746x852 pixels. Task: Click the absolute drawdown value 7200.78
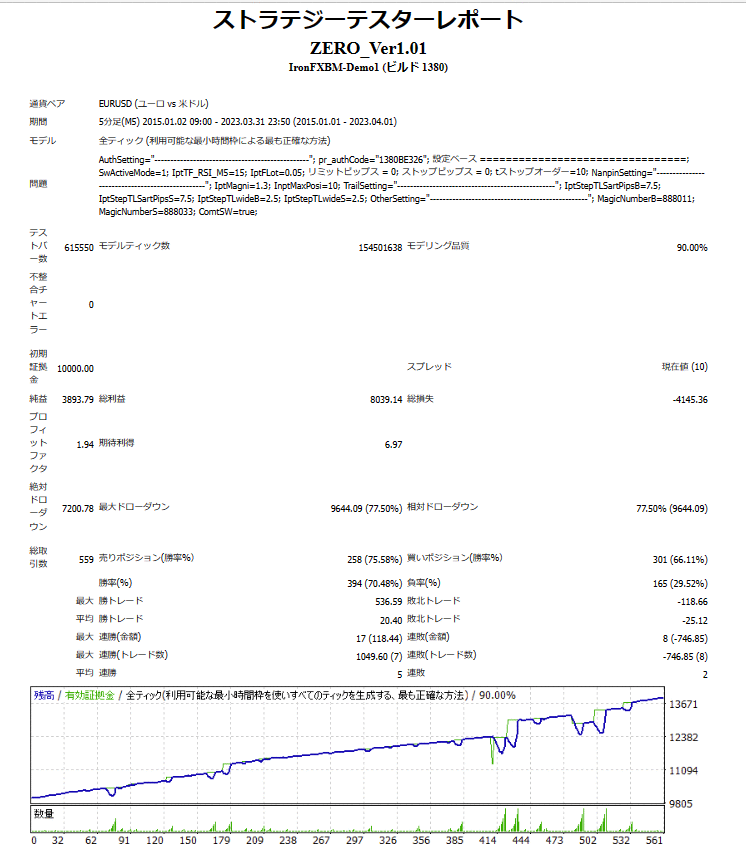click(78, 509)
